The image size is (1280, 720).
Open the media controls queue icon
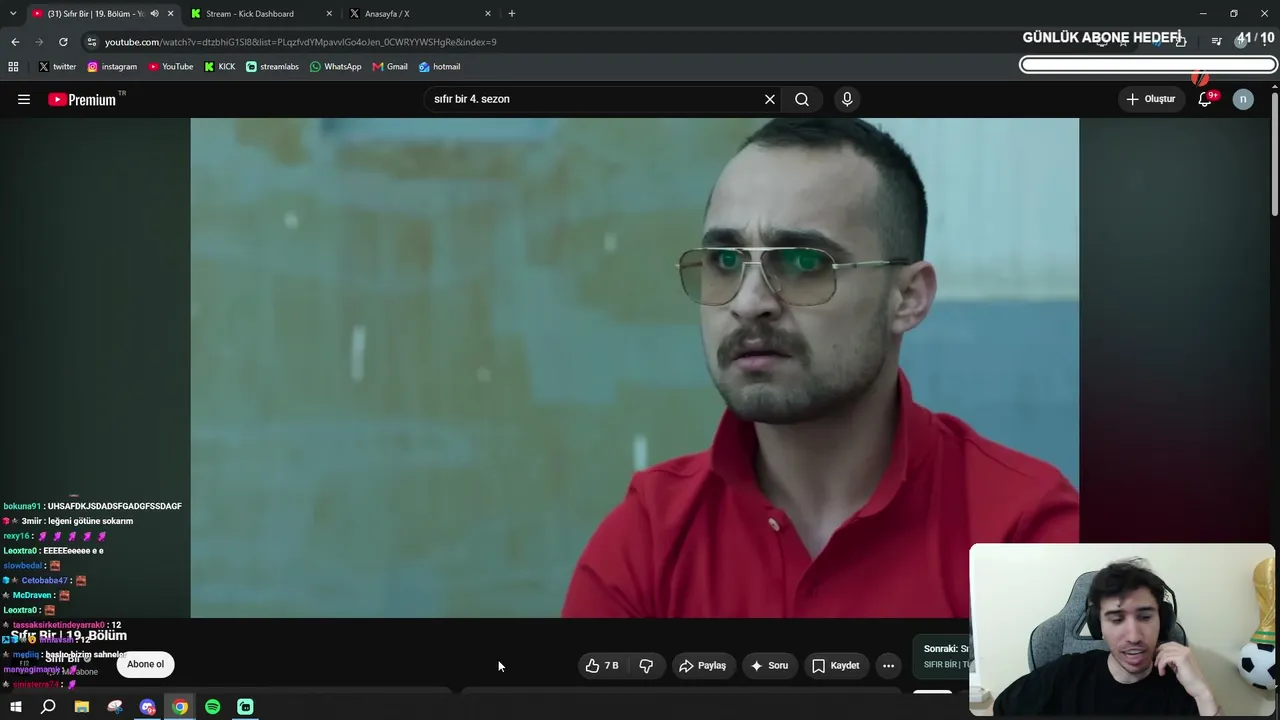pos(1216,41)
